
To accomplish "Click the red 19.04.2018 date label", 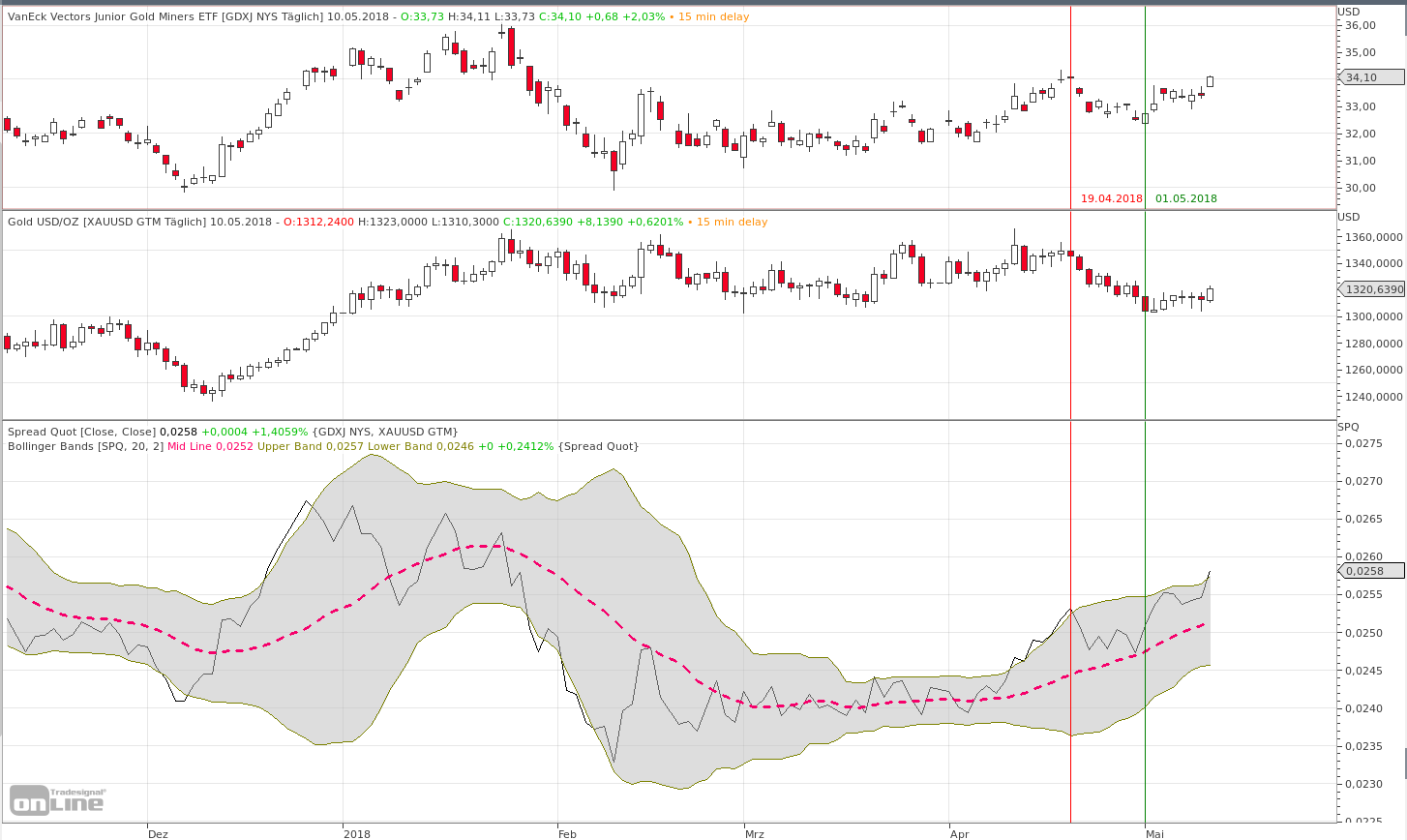I will (1111, 198).
